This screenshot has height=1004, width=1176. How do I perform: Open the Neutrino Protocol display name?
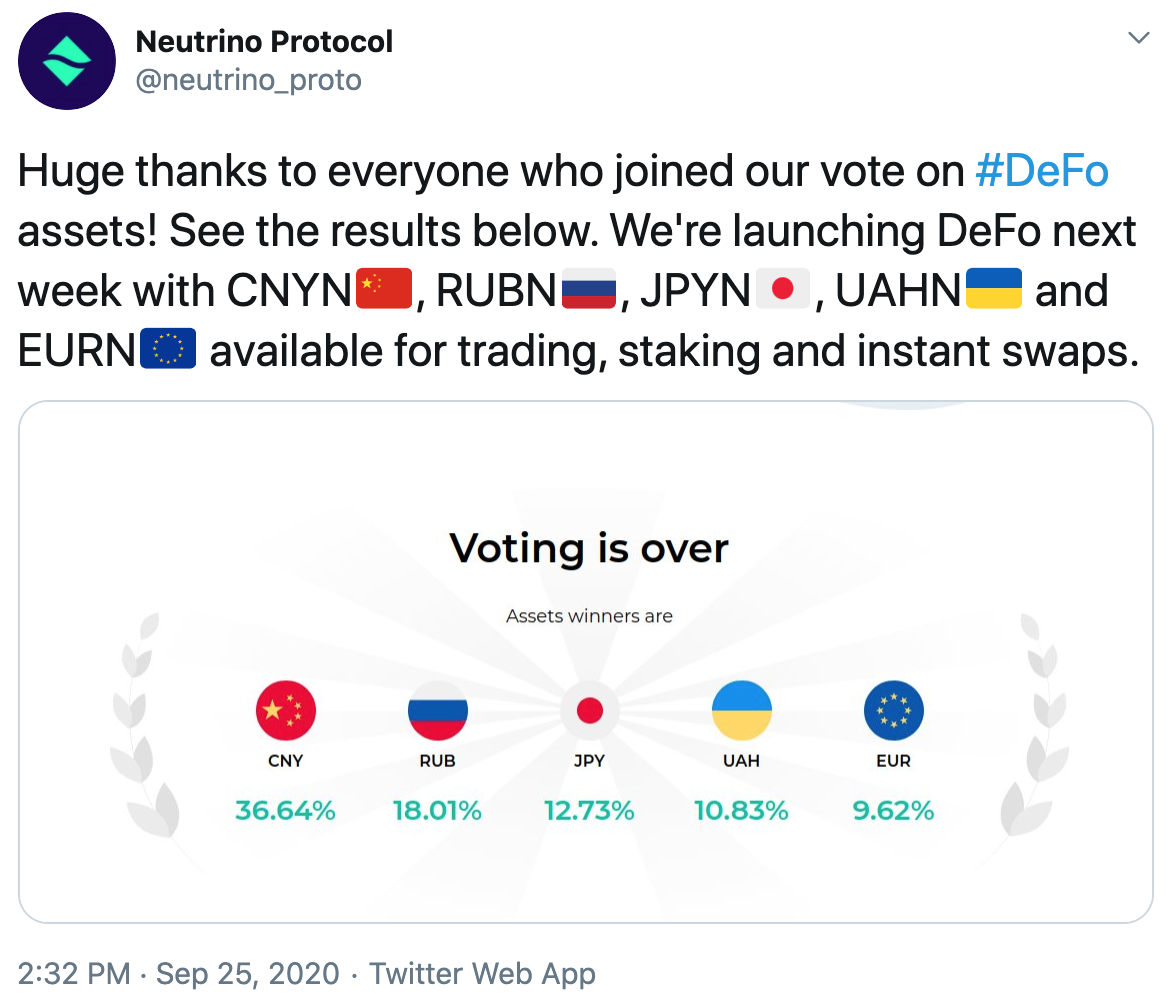[x=264, y=42]
